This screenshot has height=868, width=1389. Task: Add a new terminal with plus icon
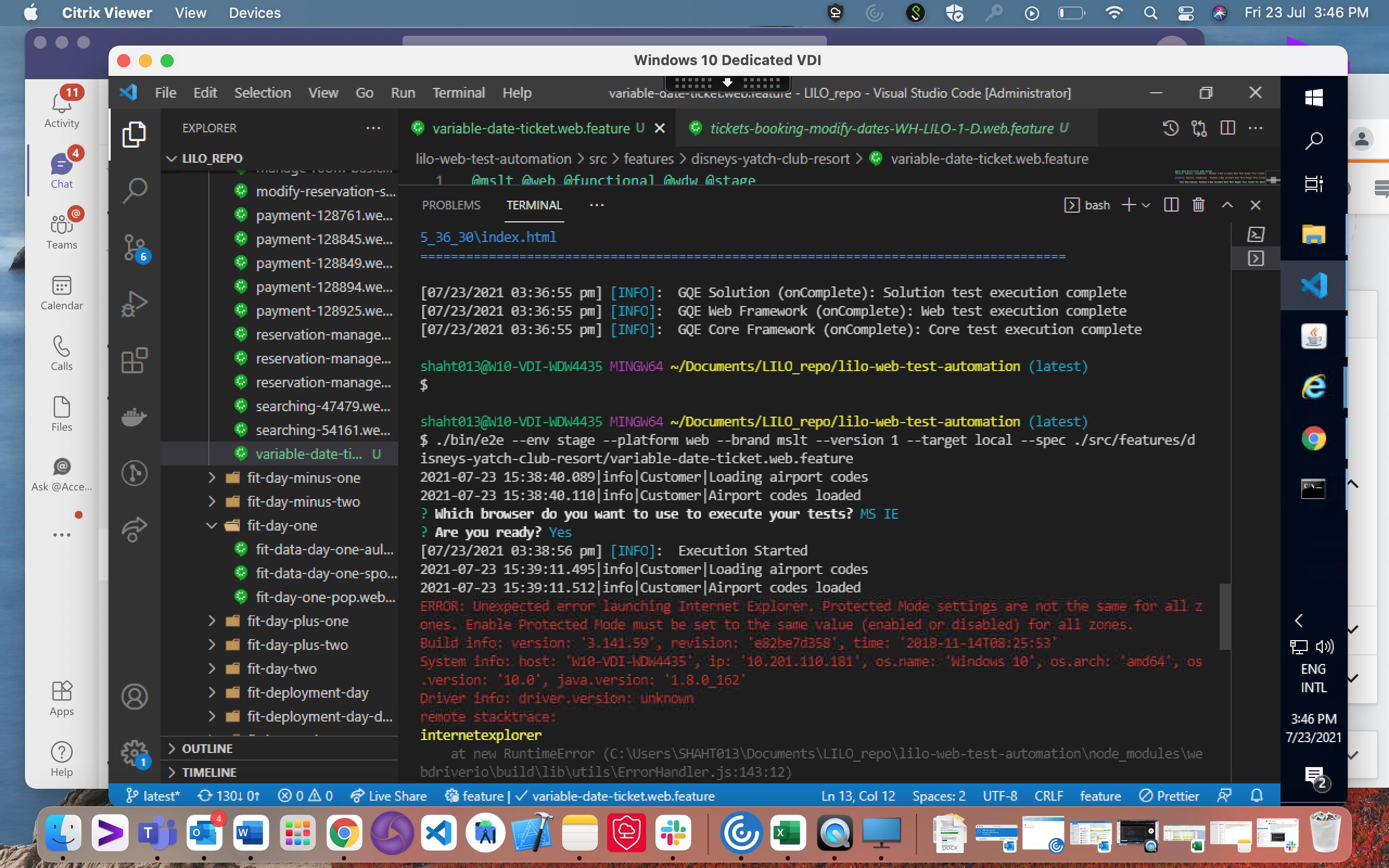tap(1129, 205)
